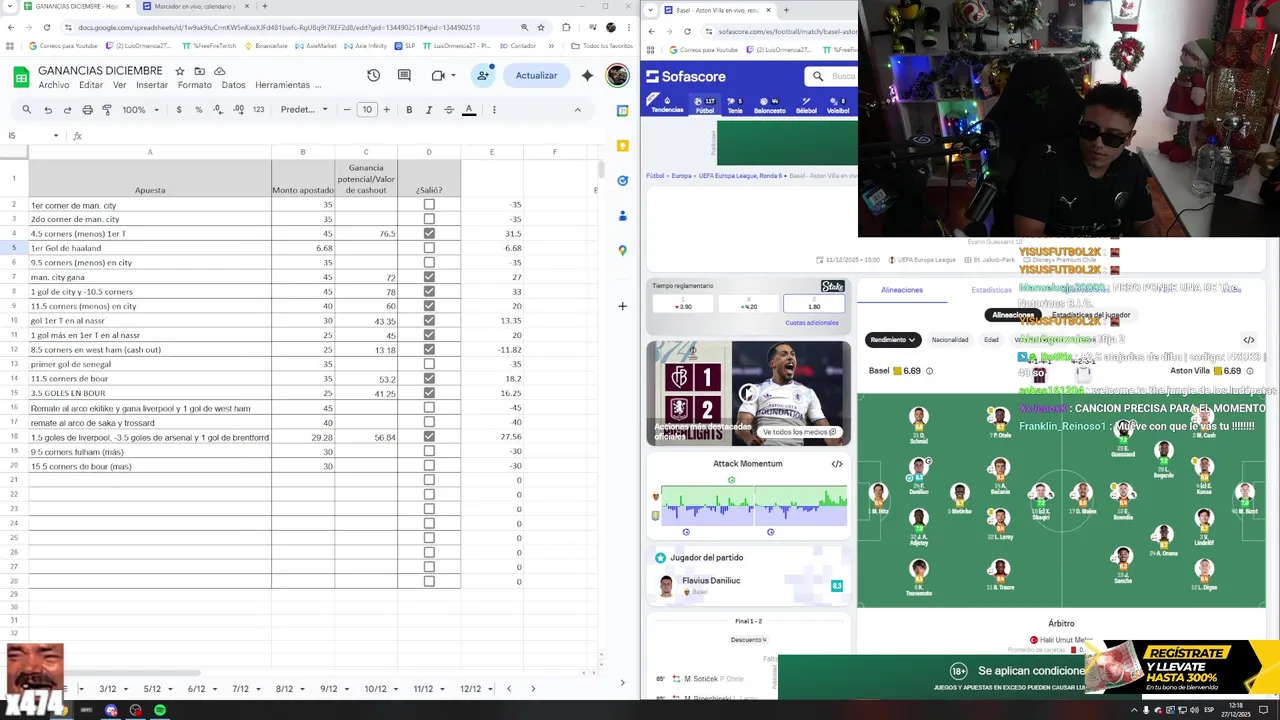Format cell as percent

pyautogui.click(x=198, y=110)
